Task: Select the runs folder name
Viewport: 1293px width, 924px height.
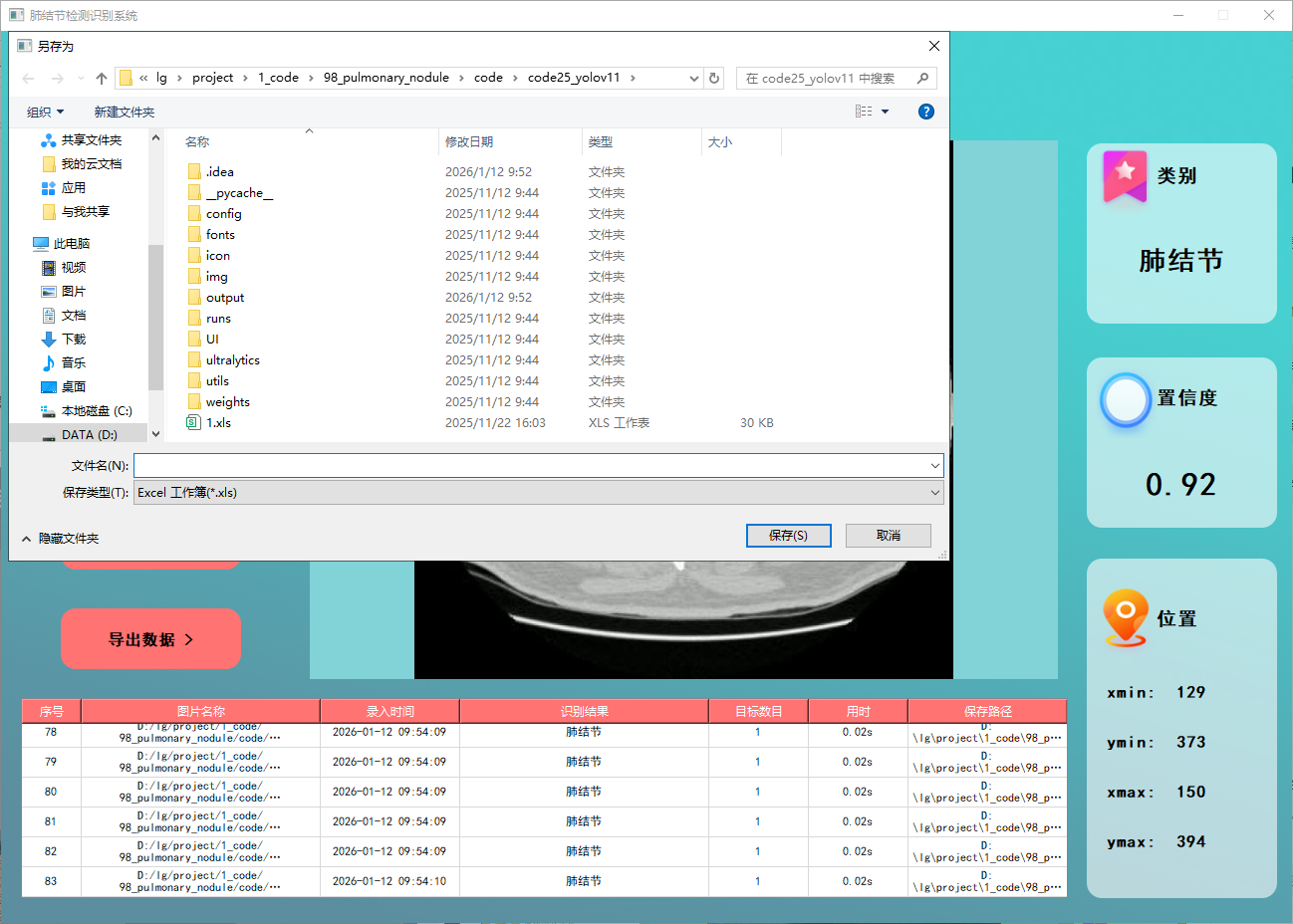Action: 218,318
